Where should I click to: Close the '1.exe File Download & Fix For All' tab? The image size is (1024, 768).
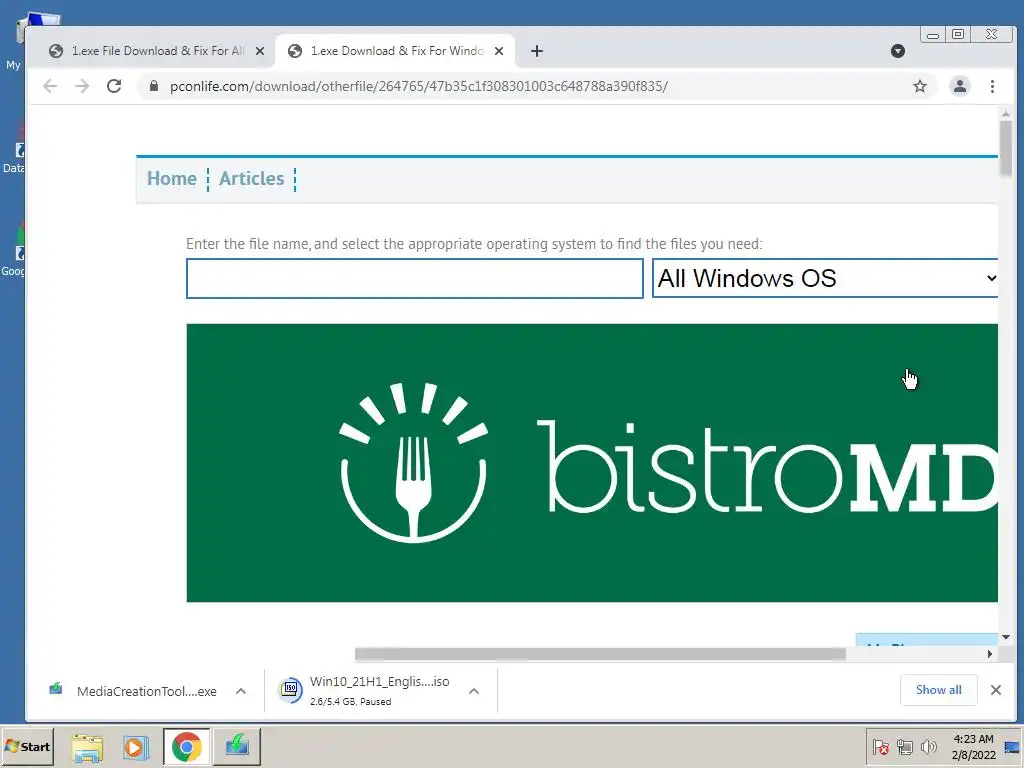tap(260, 51)
